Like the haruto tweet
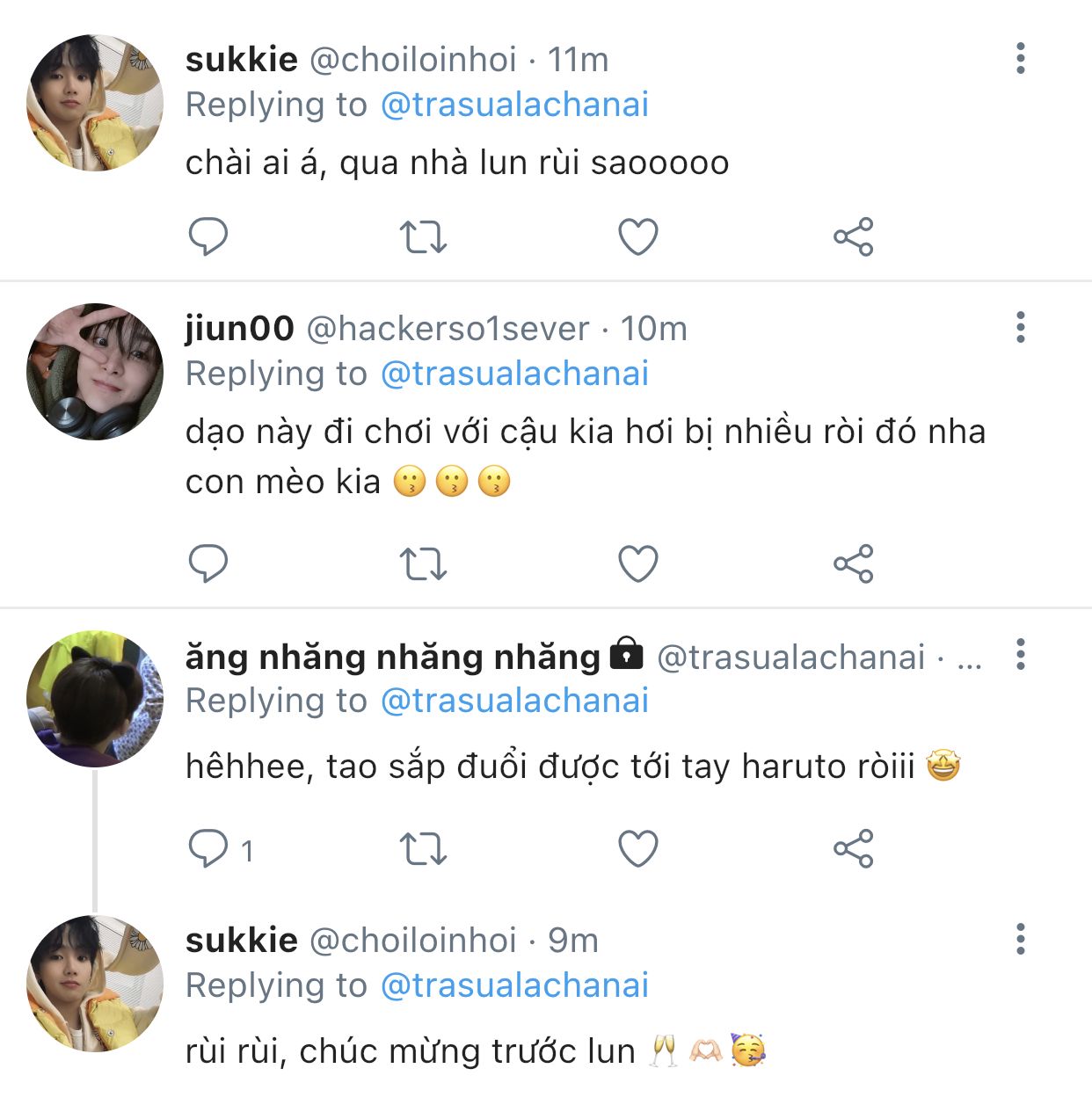 pyautogui.click(x=638, y=848)
